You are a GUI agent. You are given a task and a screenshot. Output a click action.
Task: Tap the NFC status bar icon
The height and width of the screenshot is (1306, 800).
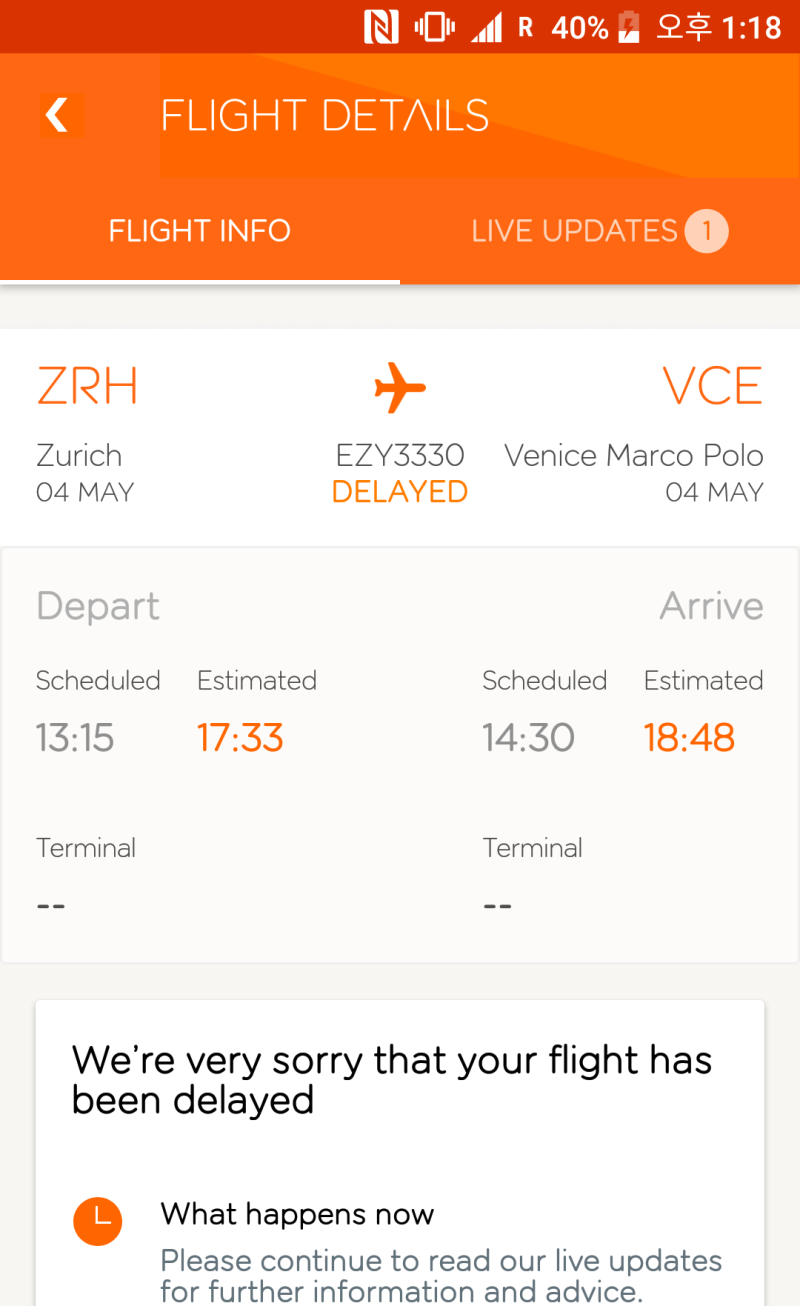pos(381,27)
